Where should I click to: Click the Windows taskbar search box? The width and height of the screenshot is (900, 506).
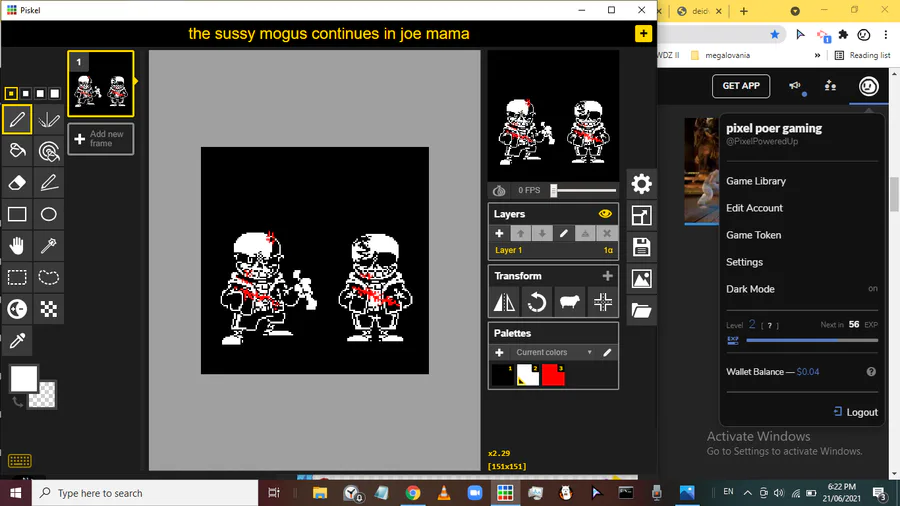point(145,493)
